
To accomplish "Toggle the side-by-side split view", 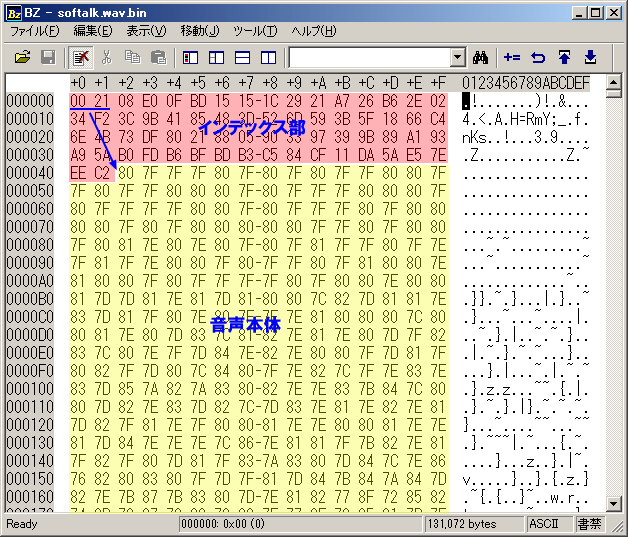I will tap(268, 58).
